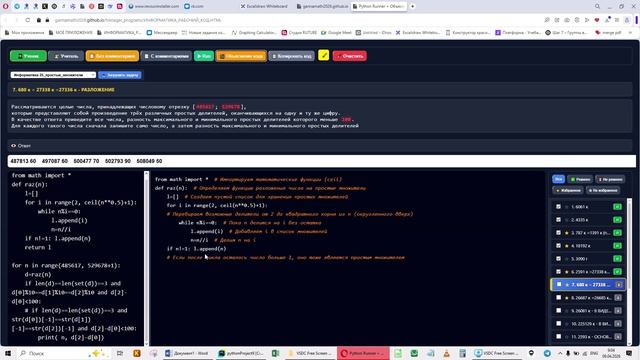Click the yellow checkmark button
The width and height of the screenshot is (640, 360).
[x=324, y=55]
